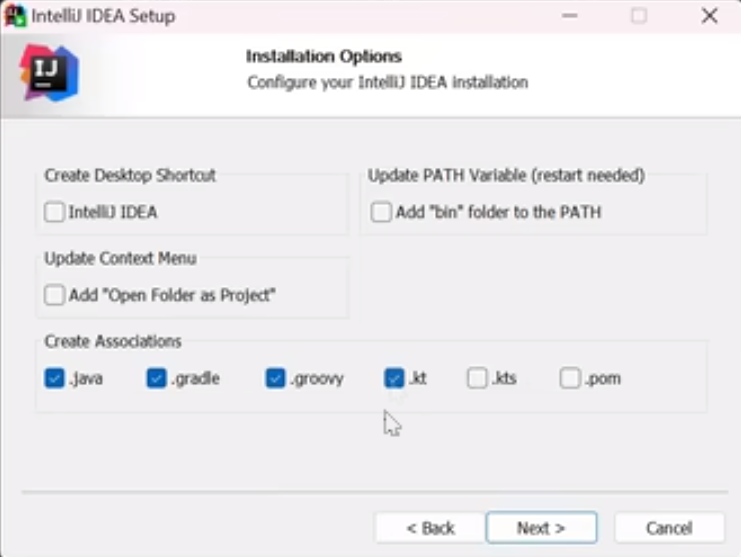Enable the IntelliJ IDEA desktop shortcut checkbox
The width and height of the screenshot is (741, 557).
pos(54,212)
